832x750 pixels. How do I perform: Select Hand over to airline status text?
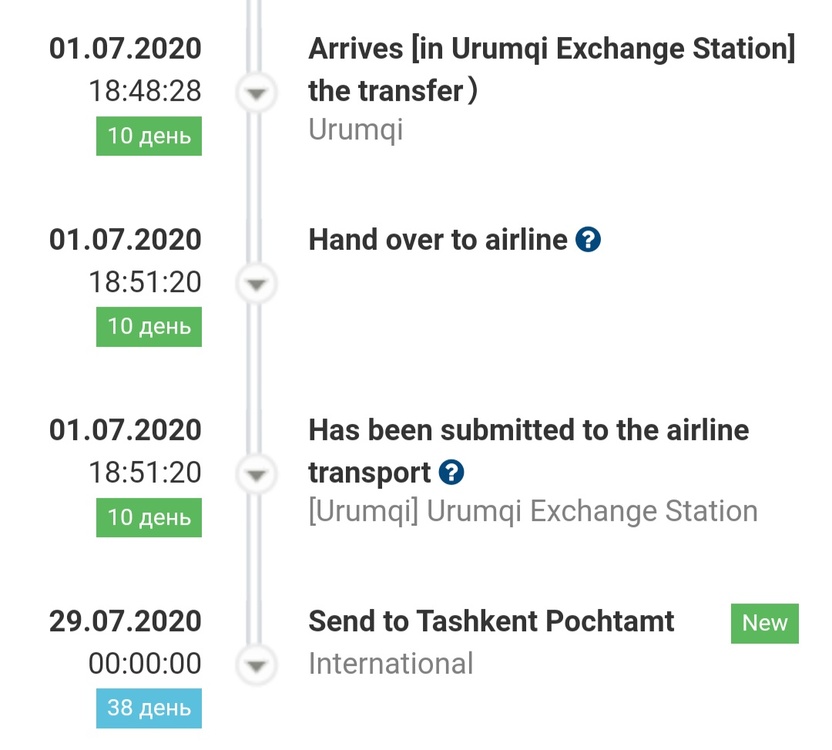click(437, 240)
